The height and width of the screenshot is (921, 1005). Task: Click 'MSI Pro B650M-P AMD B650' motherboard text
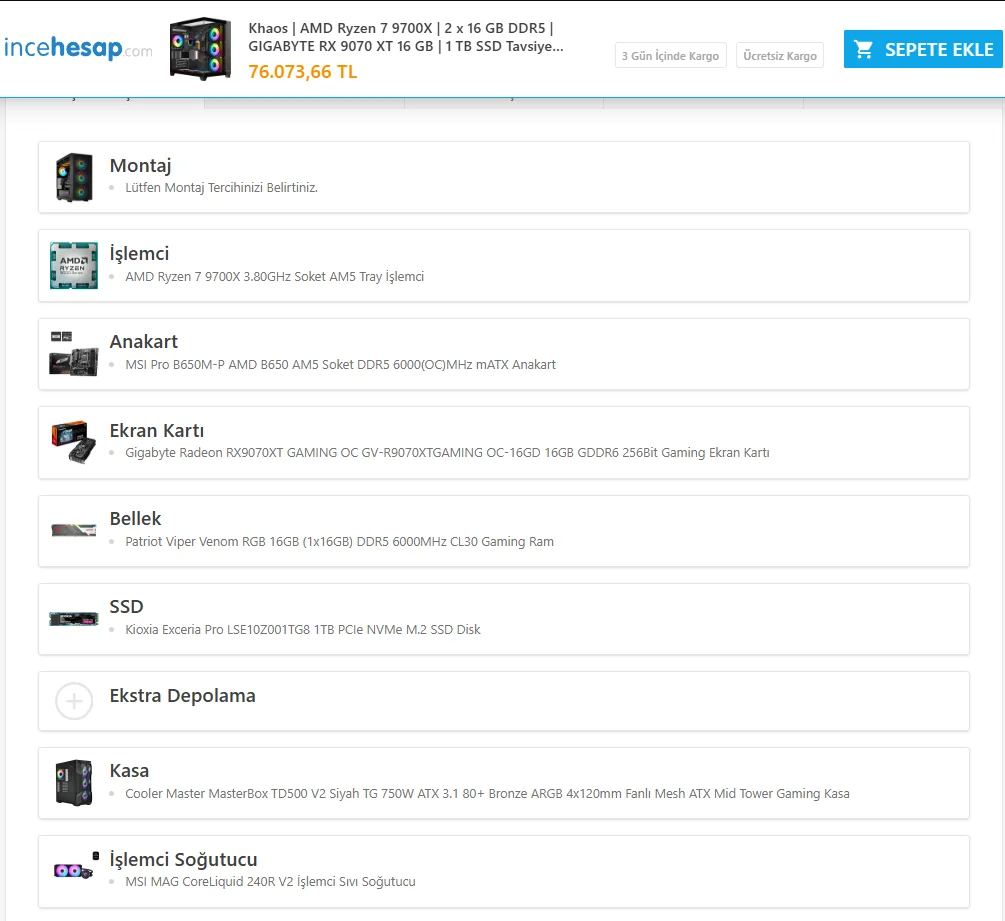340,365
